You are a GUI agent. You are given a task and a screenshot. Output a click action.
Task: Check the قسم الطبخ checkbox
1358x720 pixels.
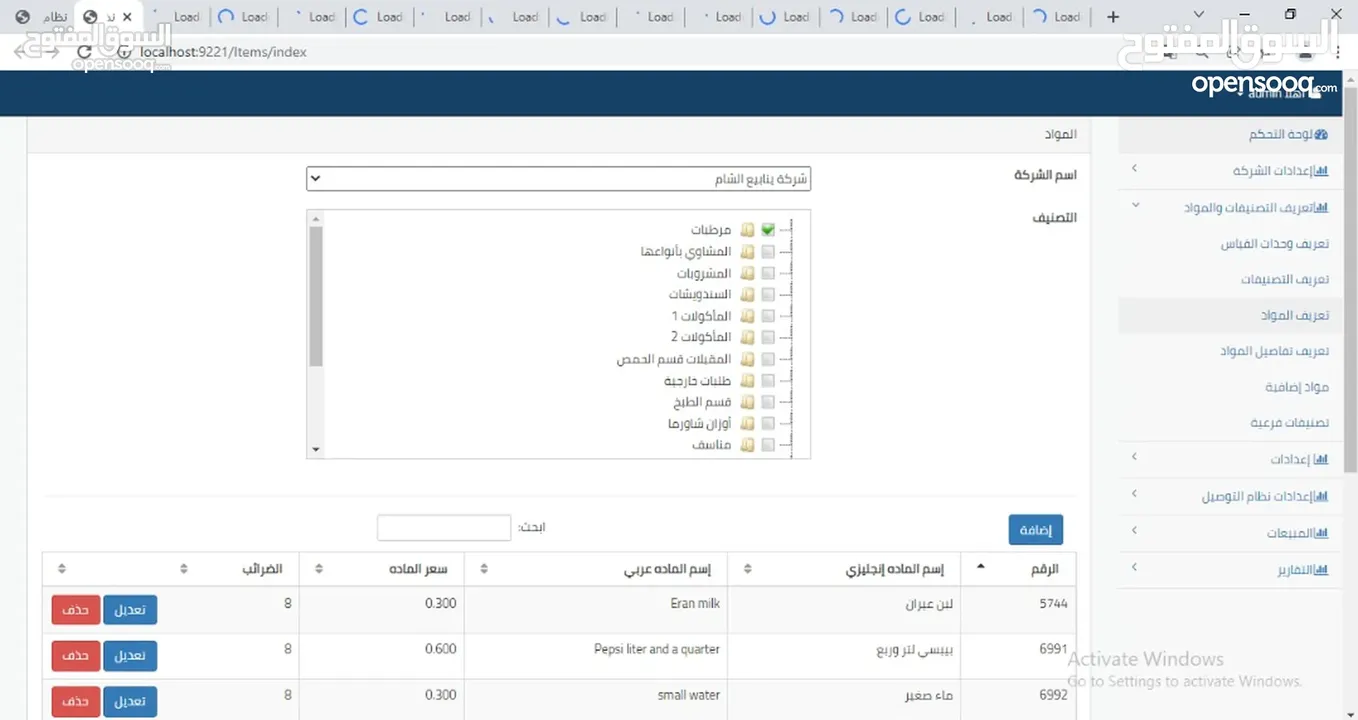pyautogui.click(x=768, y=402)
